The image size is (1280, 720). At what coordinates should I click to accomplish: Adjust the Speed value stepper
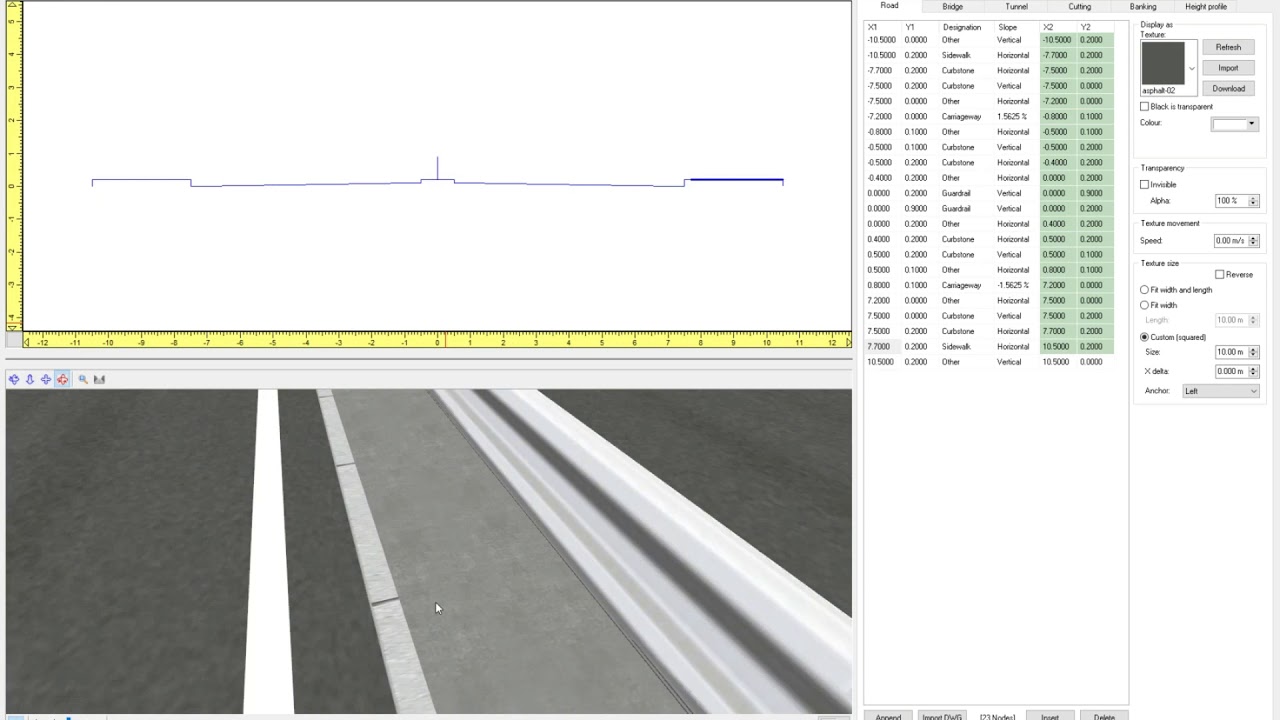click(x=1253, y=241)
